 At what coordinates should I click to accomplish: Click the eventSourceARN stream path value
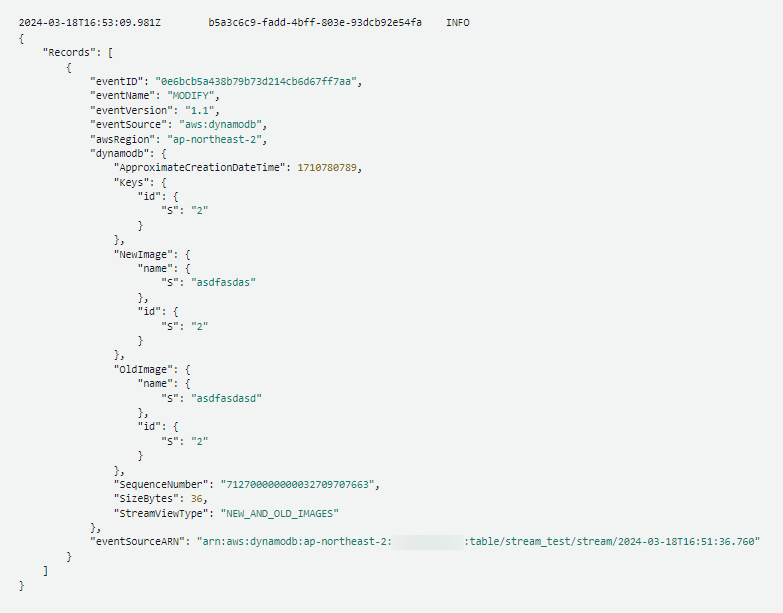click(x=611, y=542)
